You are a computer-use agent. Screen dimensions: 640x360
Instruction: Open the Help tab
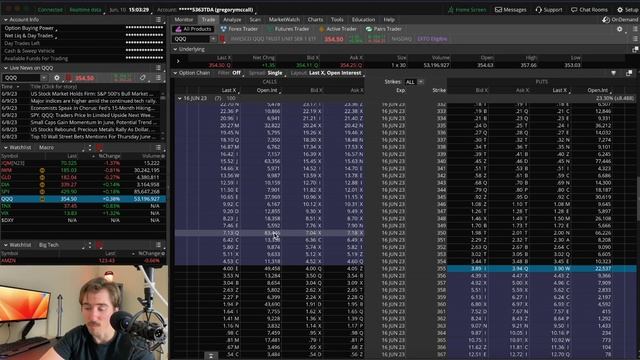(389, 20)
